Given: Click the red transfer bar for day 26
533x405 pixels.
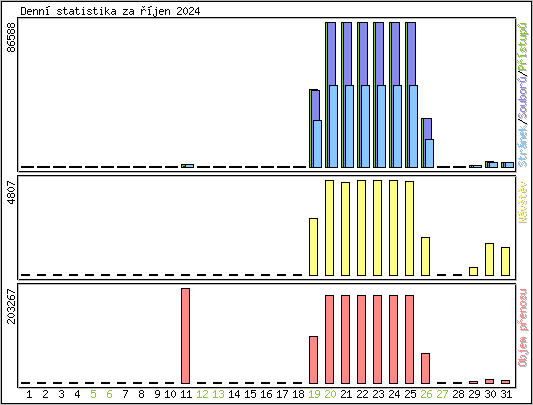Looking at the screenshot, I should point(425,369).
